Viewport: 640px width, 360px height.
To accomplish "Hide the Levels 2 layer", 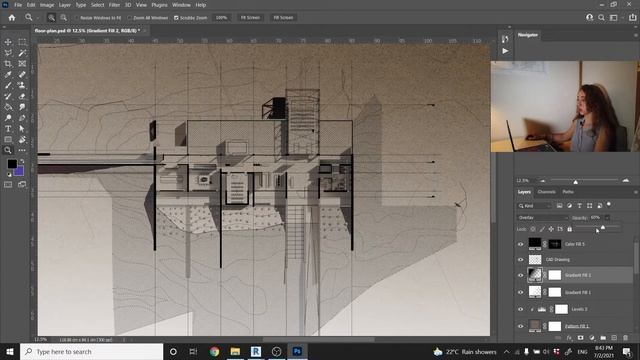I will (520, 309).
